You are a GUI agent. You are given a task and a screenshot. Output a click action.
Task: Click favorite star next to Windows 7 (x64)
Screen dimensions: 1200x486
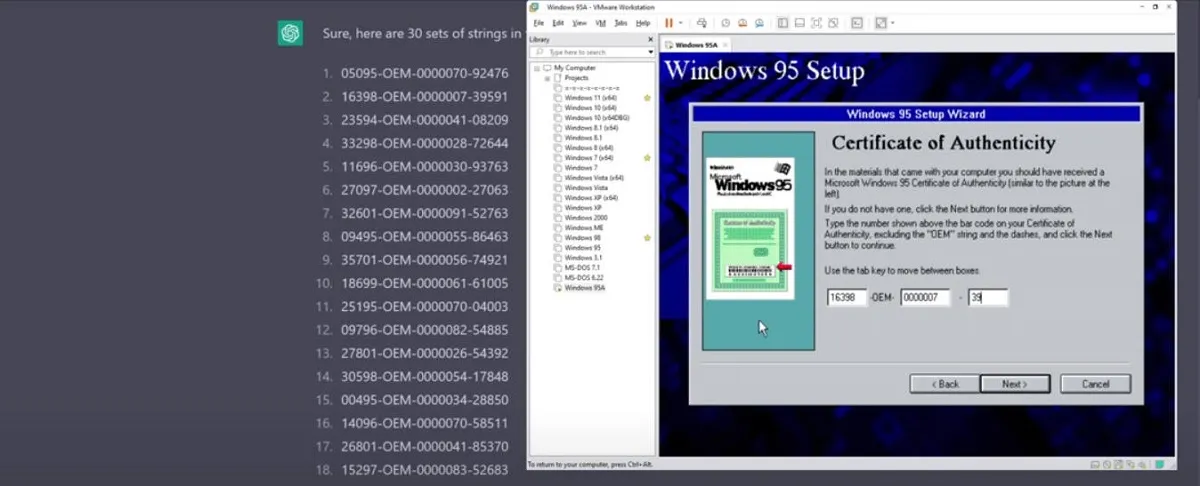click(647, 158)
